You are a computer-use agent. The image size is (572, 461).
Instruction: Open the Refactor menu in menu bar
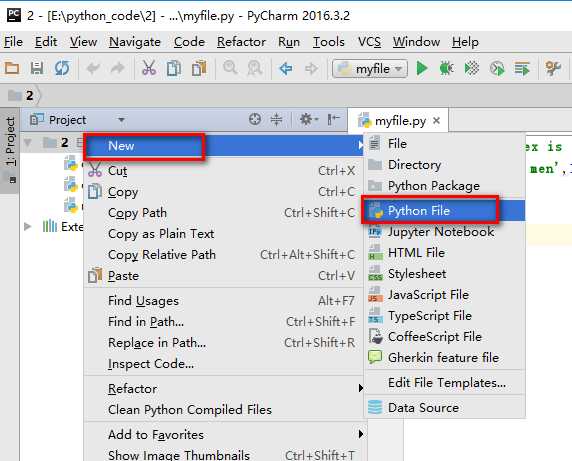241,42
